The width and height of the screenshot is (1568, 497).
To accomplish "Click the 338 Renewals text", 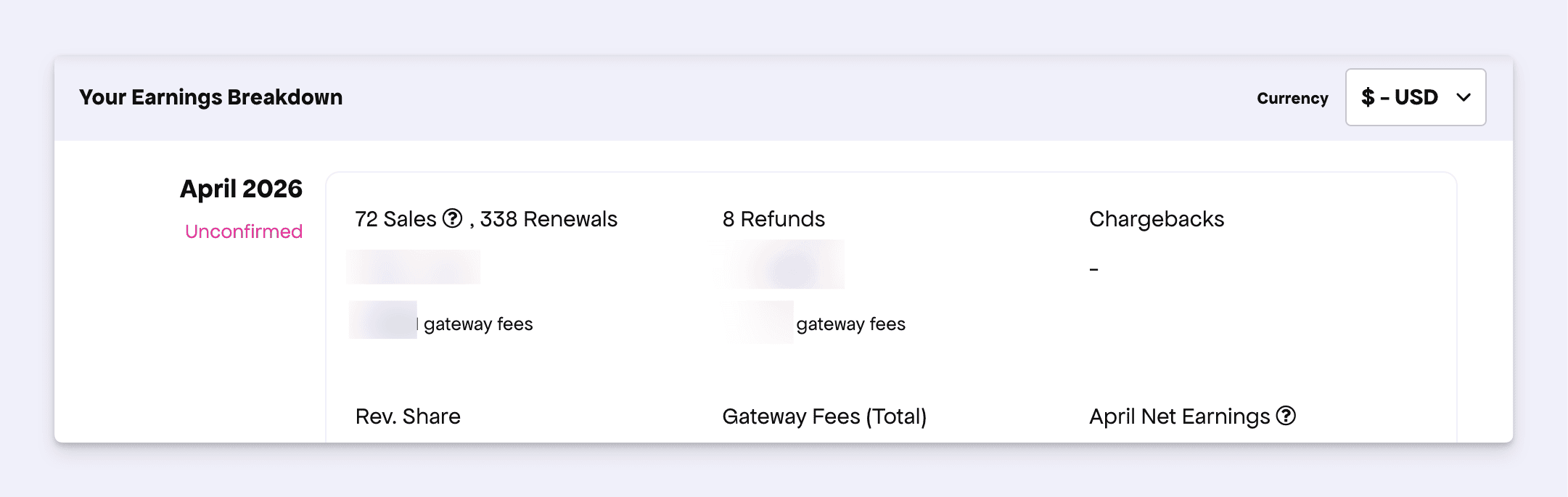I will tap(549, 219).
